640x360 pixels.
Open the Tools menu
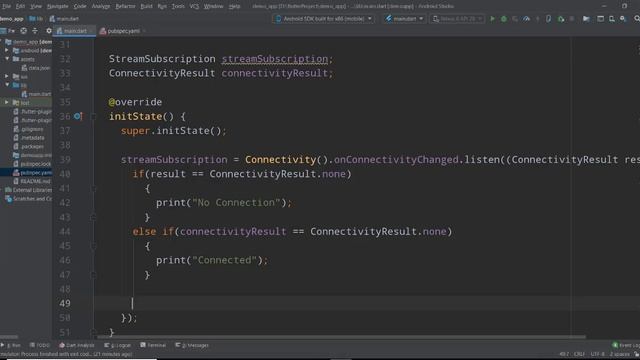click(x=178, y=6)
